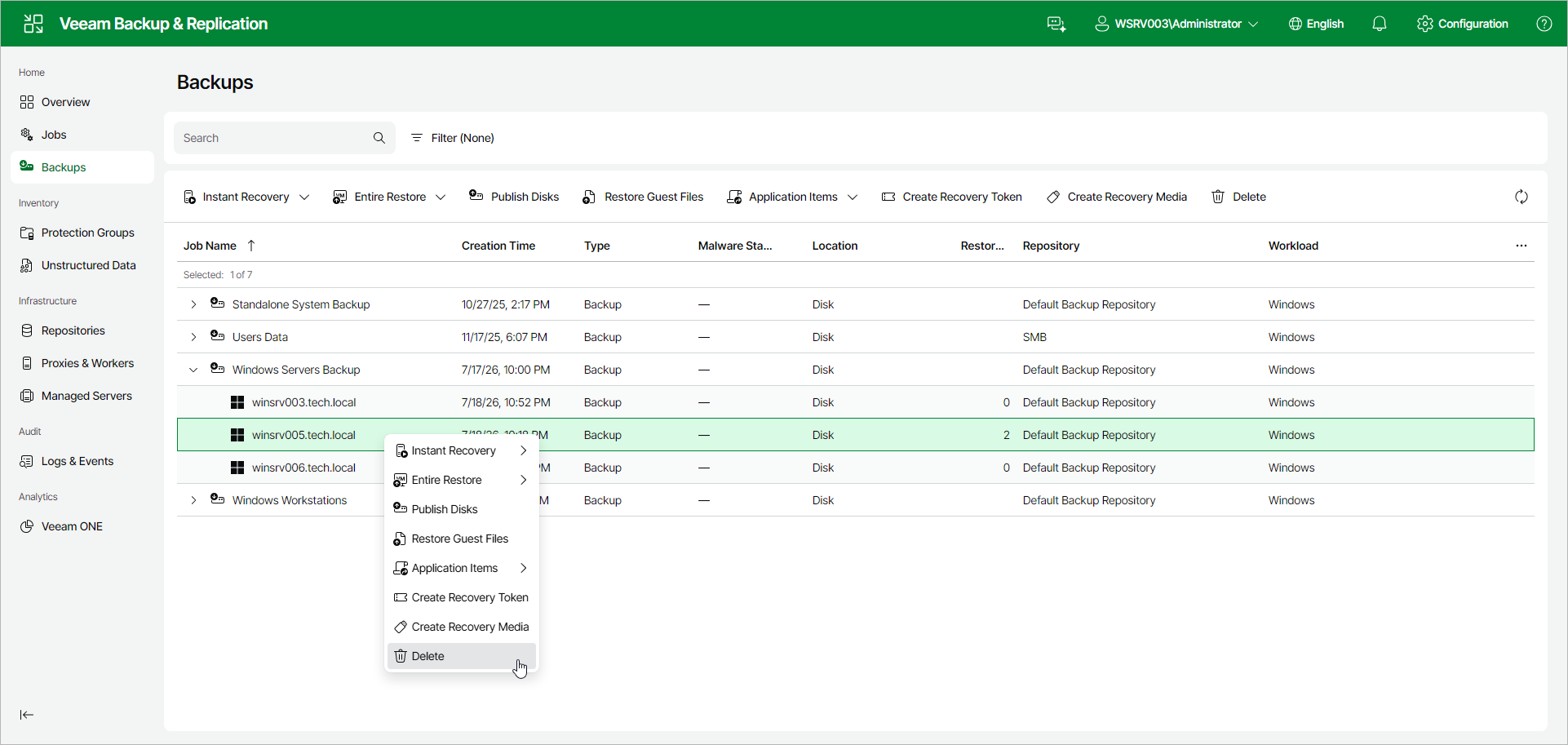Sort by the Malware Sta... column header
1568x745 pixels.
pyautogui.click(x=735, y=246)
